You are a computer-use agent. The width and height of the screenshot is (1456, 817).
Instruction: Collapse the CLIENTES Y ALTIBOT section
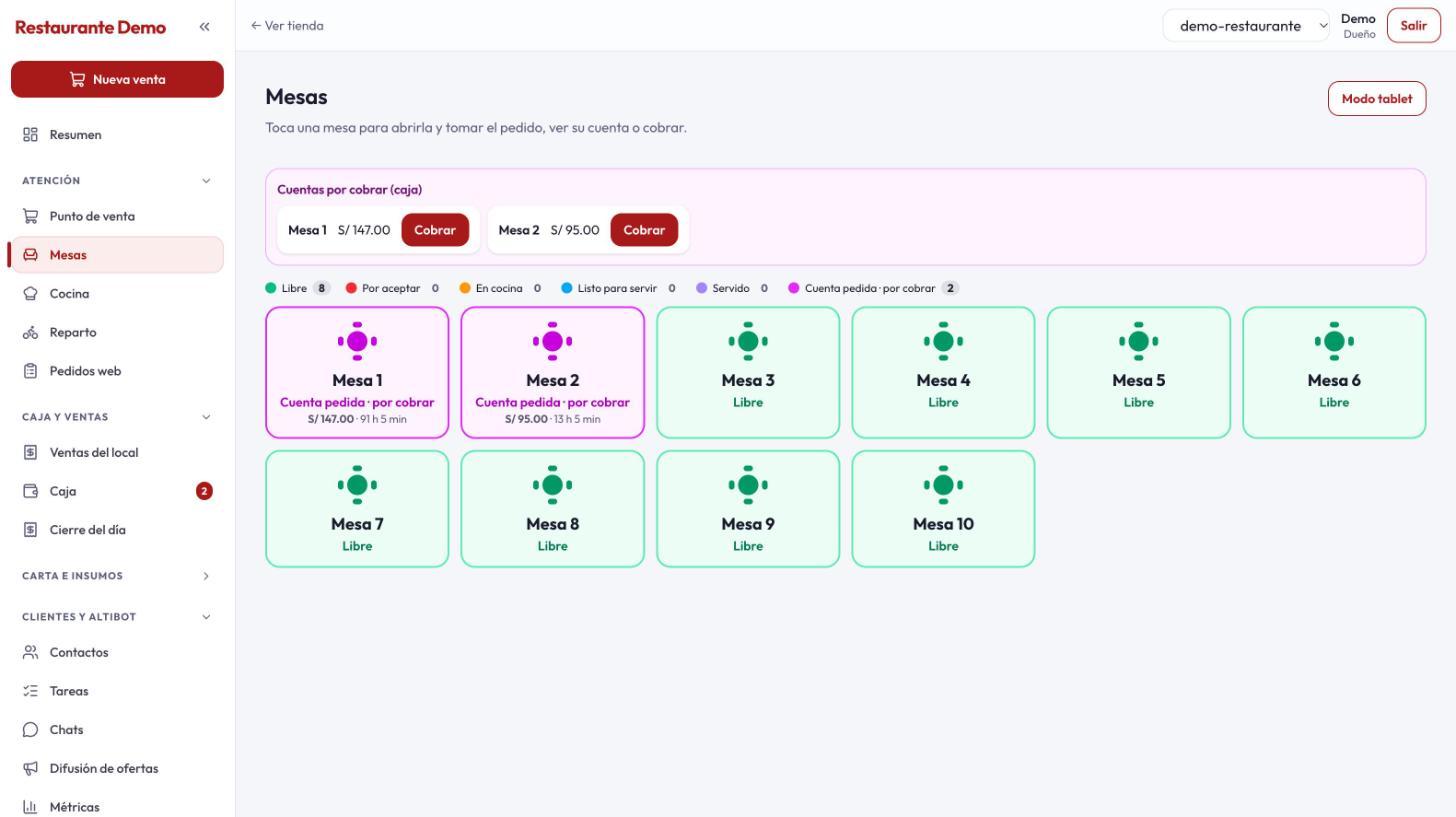coord(206,617)
